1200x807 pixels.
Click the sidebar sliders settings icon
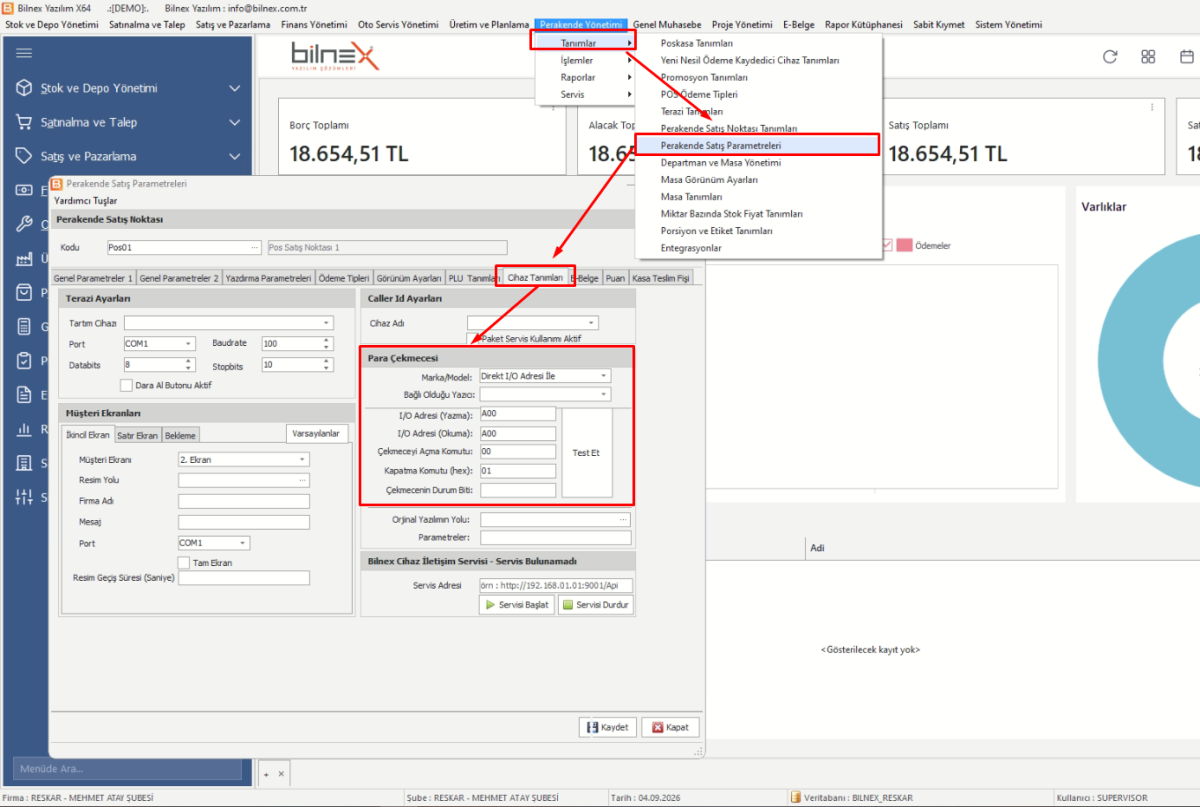point(24,496)
